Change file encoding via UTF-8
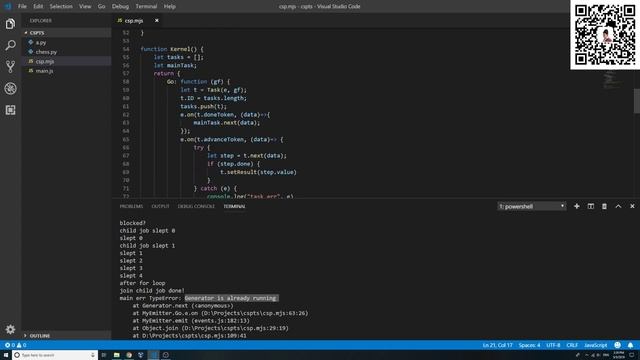 [553, 345]
